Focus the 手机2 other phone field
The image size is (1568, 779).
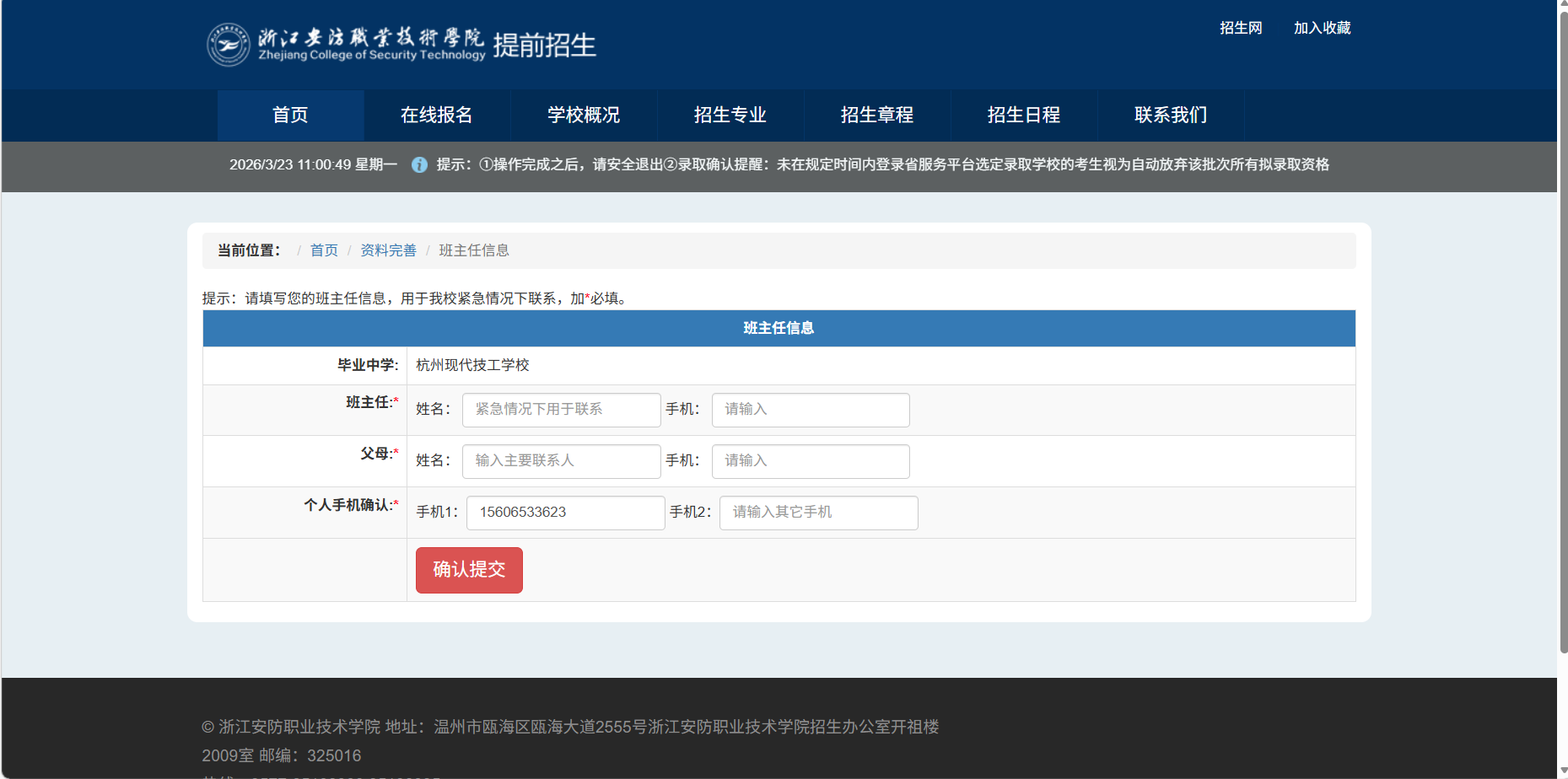(x=818, y=513)
